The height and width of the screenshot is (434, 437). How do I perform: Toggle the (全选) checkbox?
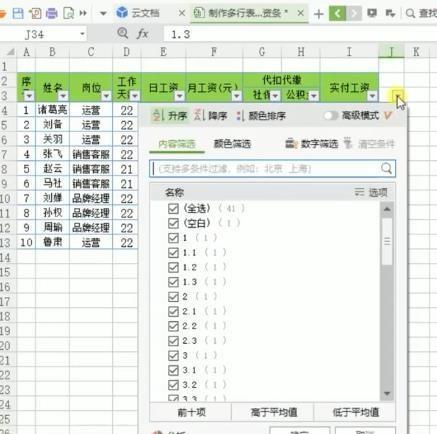tap(173, 209)
